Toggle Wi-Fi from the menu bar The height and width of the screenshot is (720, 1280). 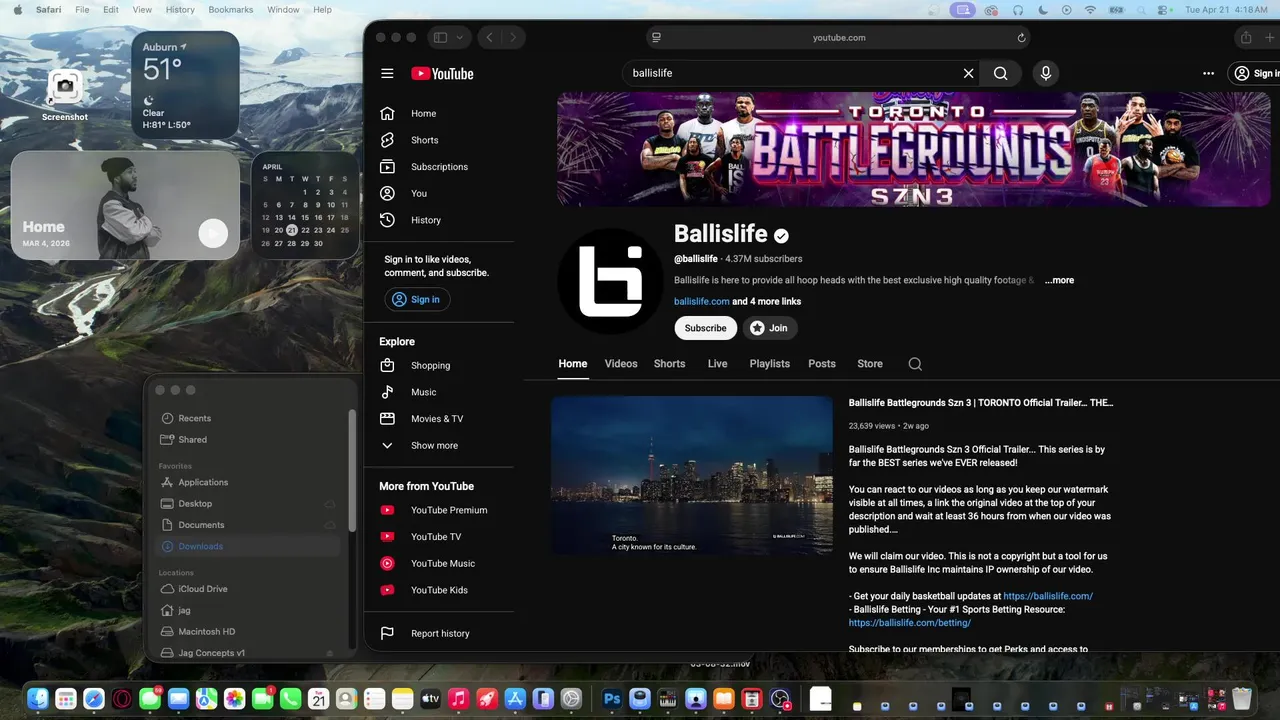pos(1090,9)
